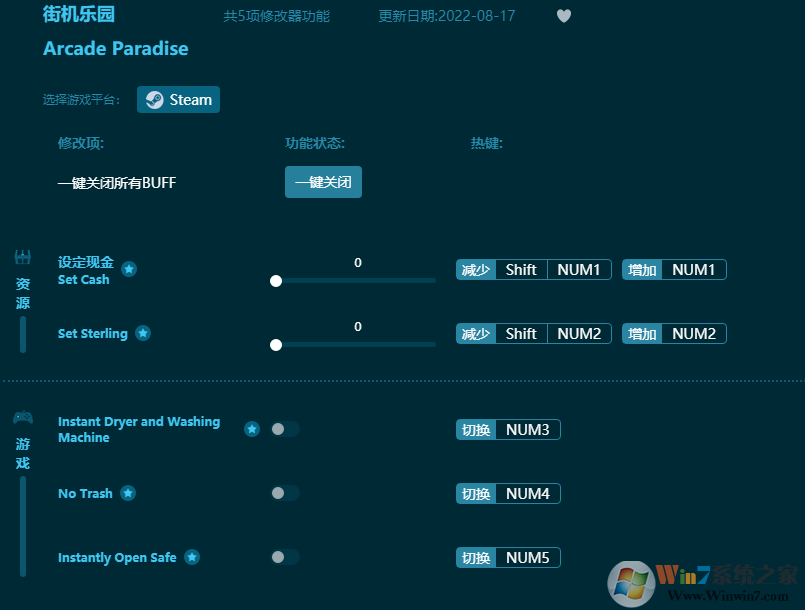This screenshot has height=610, width=805.
Task: Click 减少 hotkey label for Set Cash
Action: (x=476, y=270)
